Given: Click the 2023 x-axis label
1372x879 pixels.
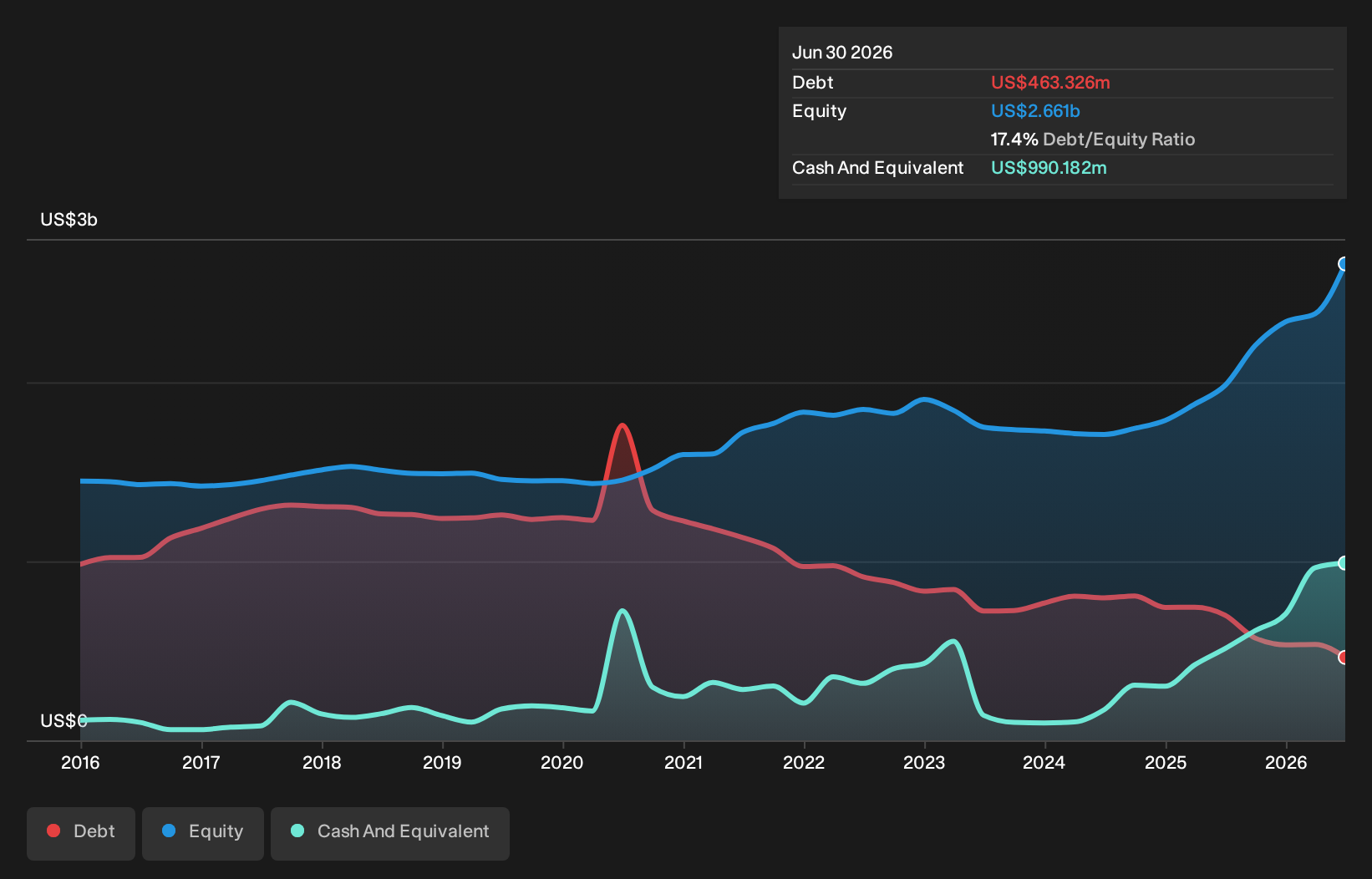Looking at the screenshot, I should [x=924, y=763].
